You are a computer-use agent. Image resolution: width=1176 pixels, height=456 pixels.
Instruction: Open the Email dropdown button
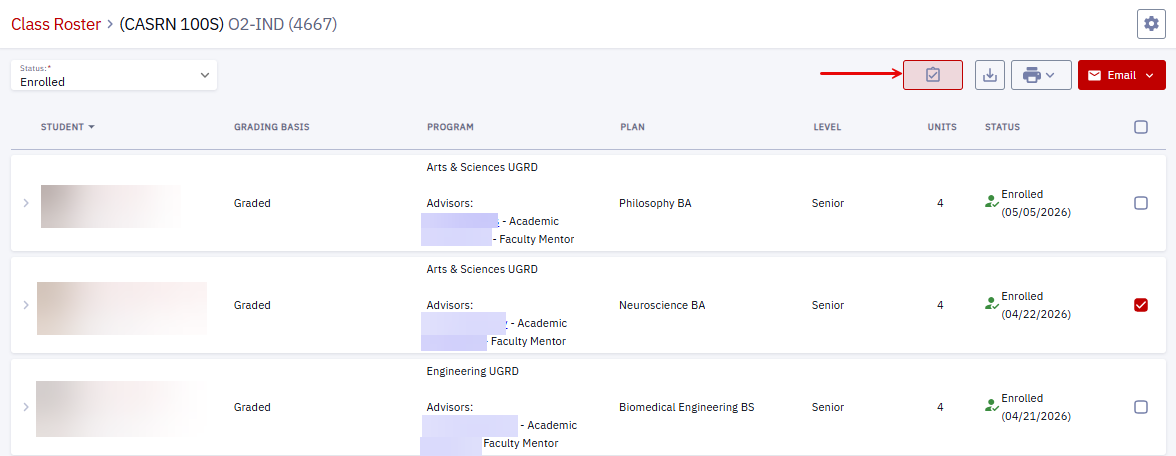1121,75
